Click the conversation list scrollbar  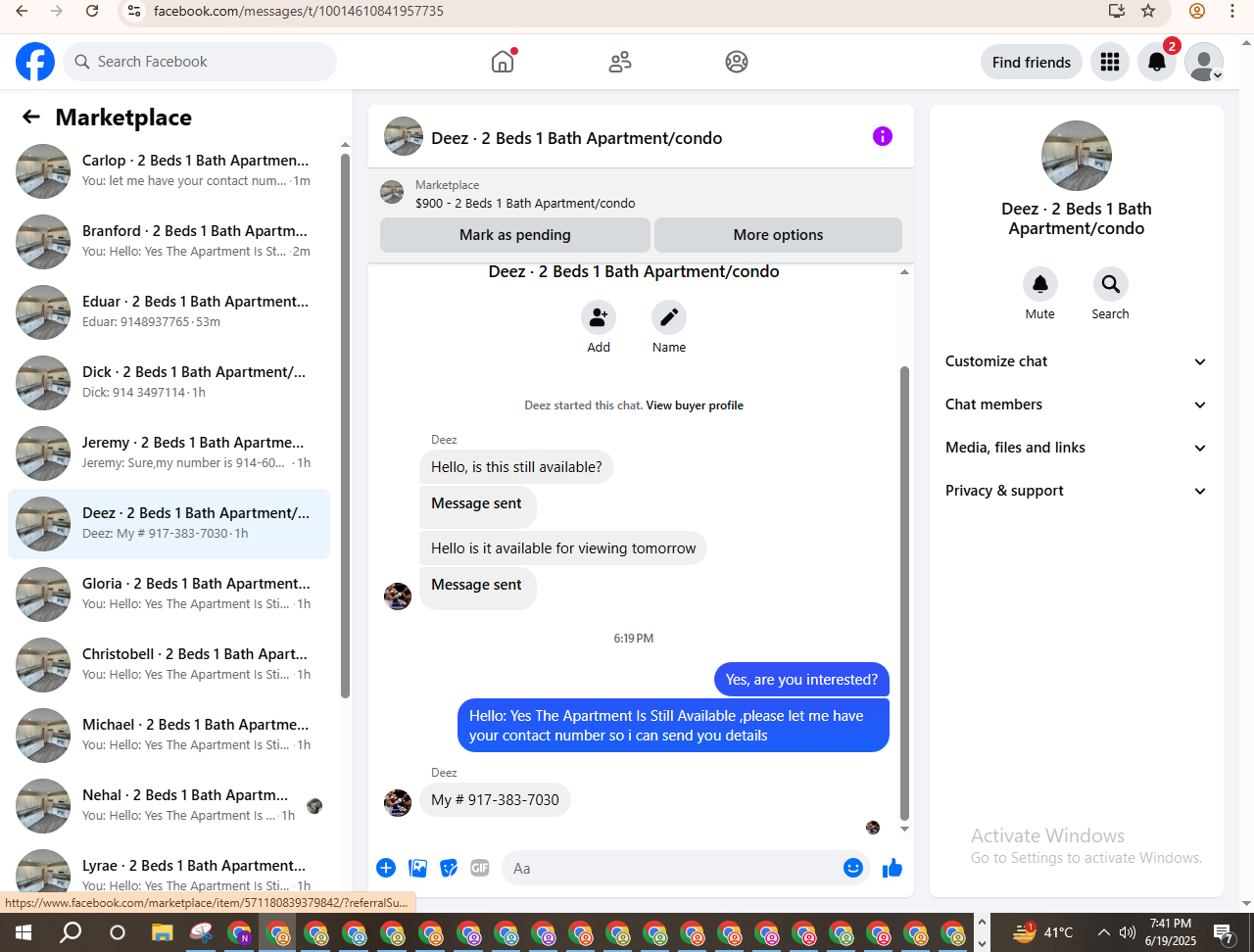tap(345, 425)
